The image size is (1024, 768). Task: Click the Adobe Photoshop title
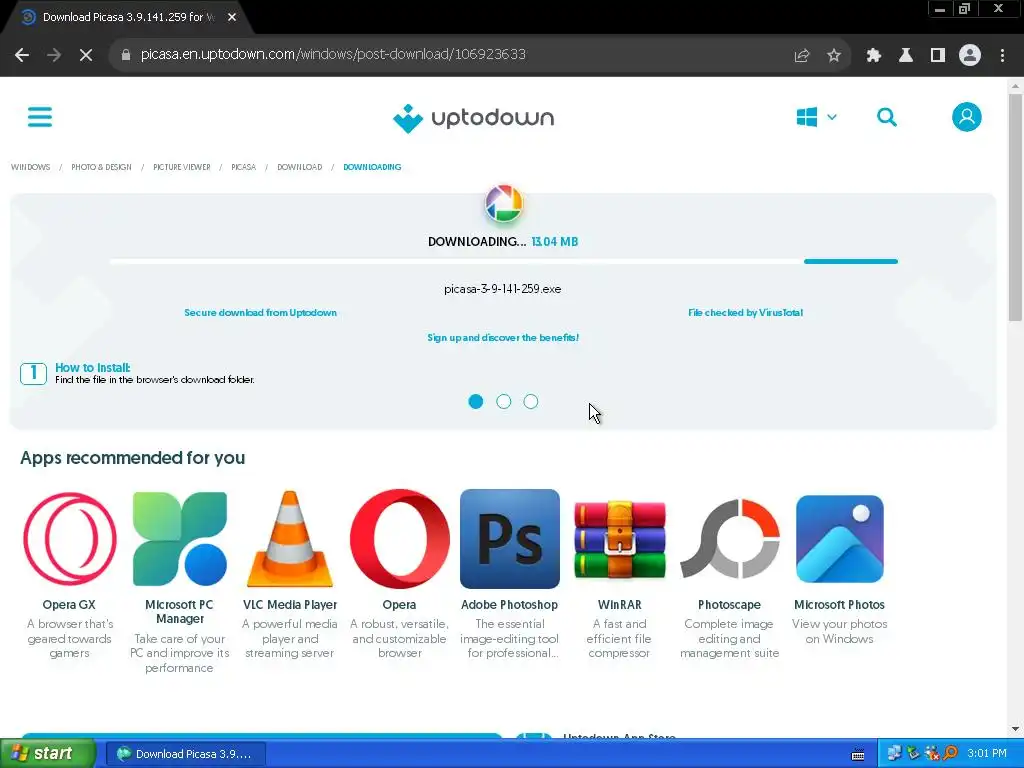click(x=509, y=605)
